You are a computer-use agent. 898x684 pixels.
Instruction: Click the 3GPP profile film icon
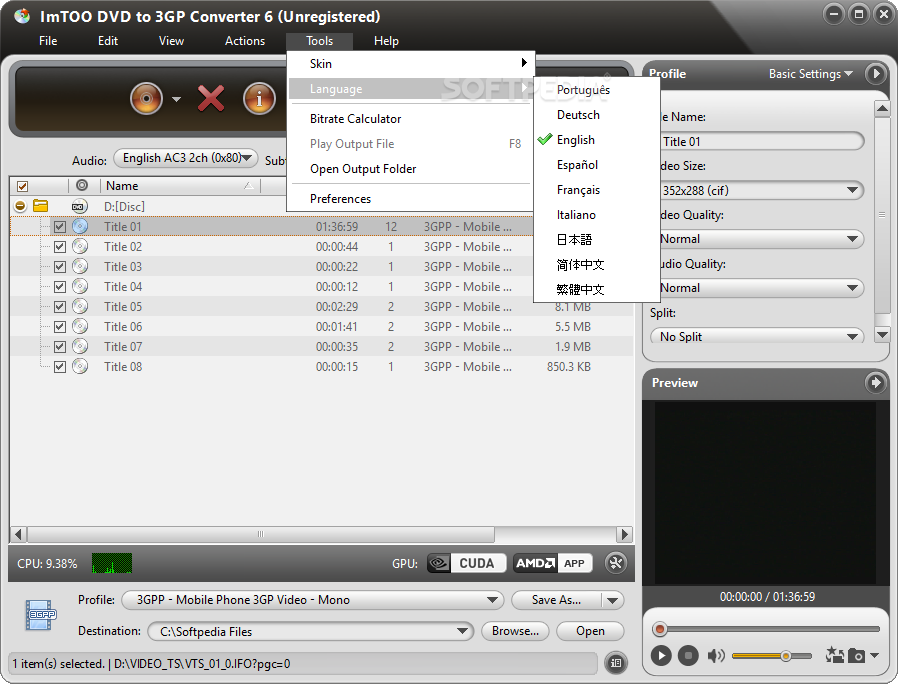pyautogui.click(x=40, y=615)
